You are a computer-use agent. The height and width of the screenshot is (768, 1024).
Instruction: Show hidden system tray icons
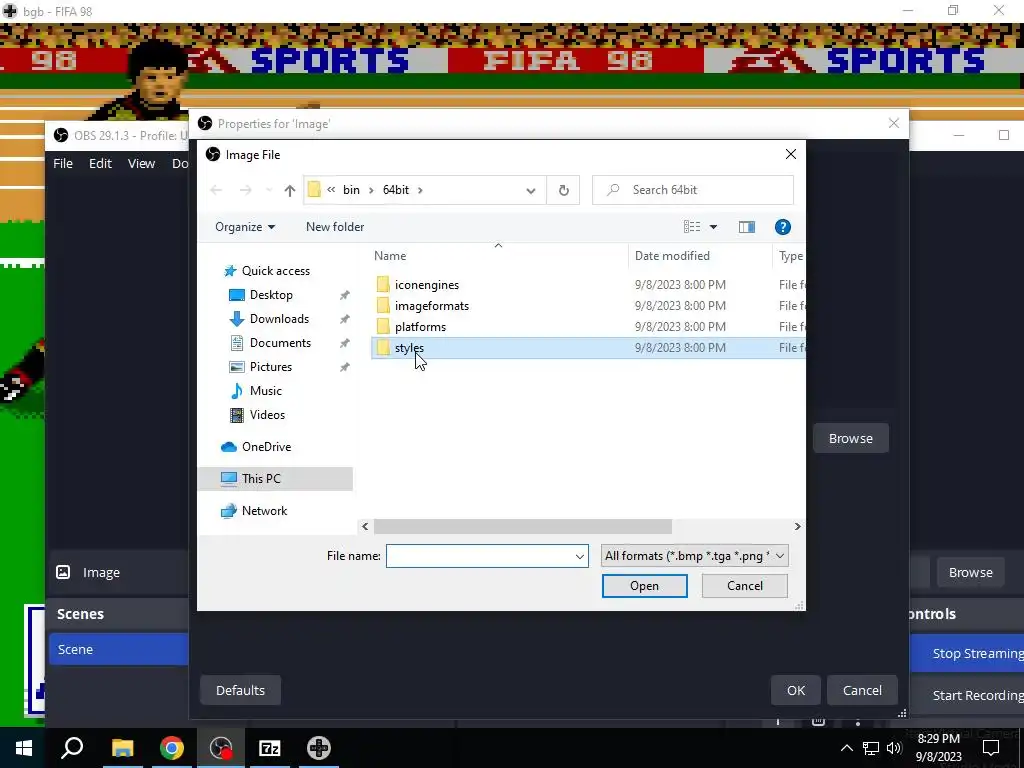click(x=846, y=748)
